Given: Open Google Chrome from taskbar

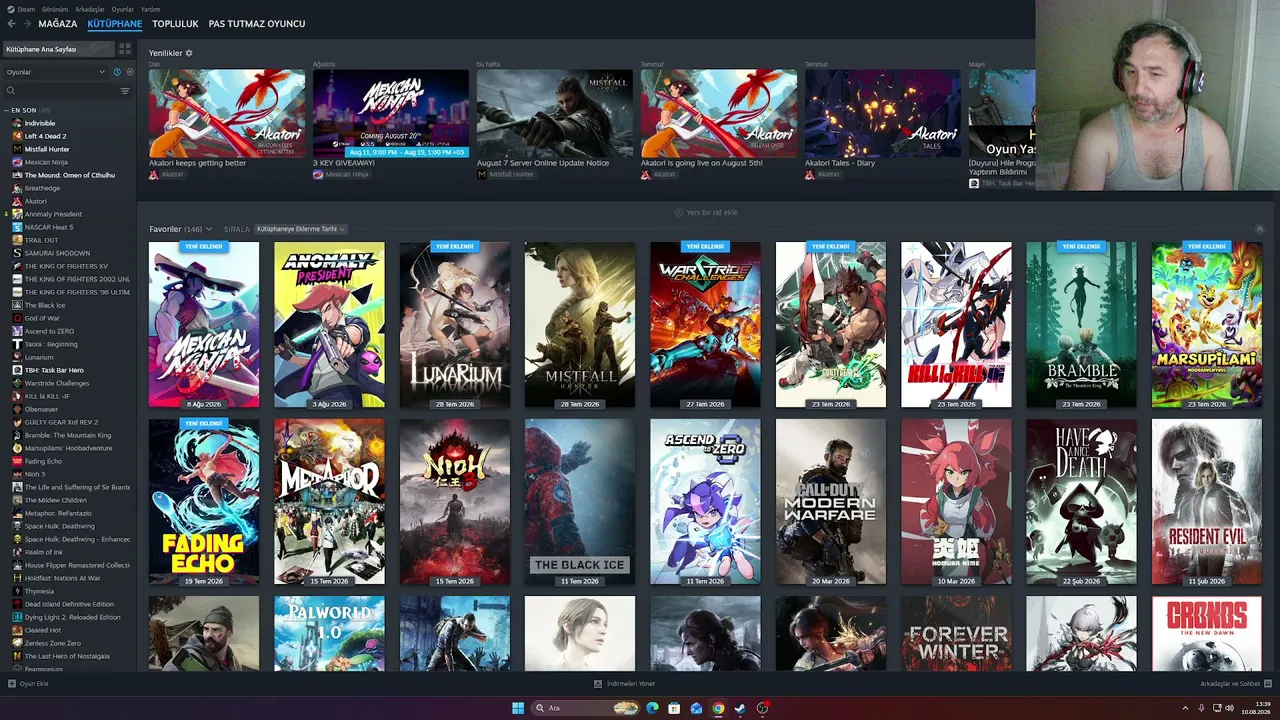Looking at the screenshot, I should pos(718,708).
